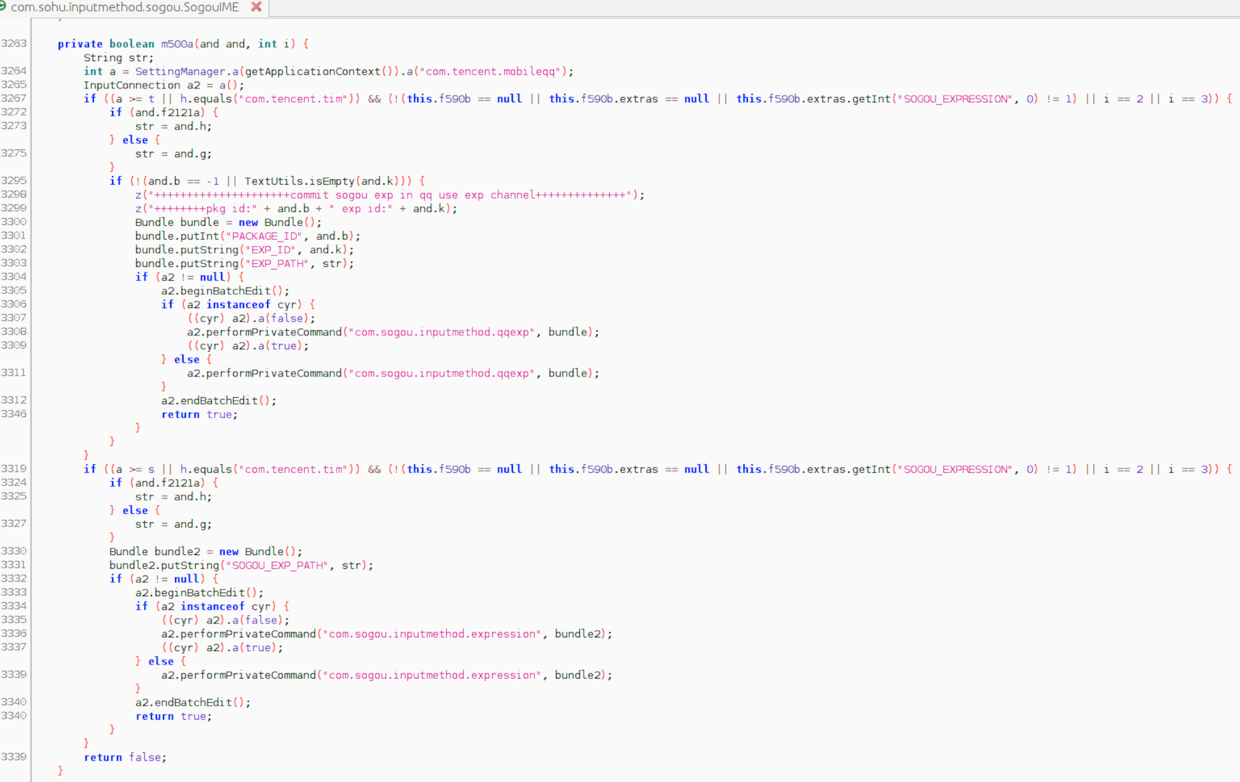
Task: Click a2.beginBatchEdit(); on line 3333
Action: 200,593
